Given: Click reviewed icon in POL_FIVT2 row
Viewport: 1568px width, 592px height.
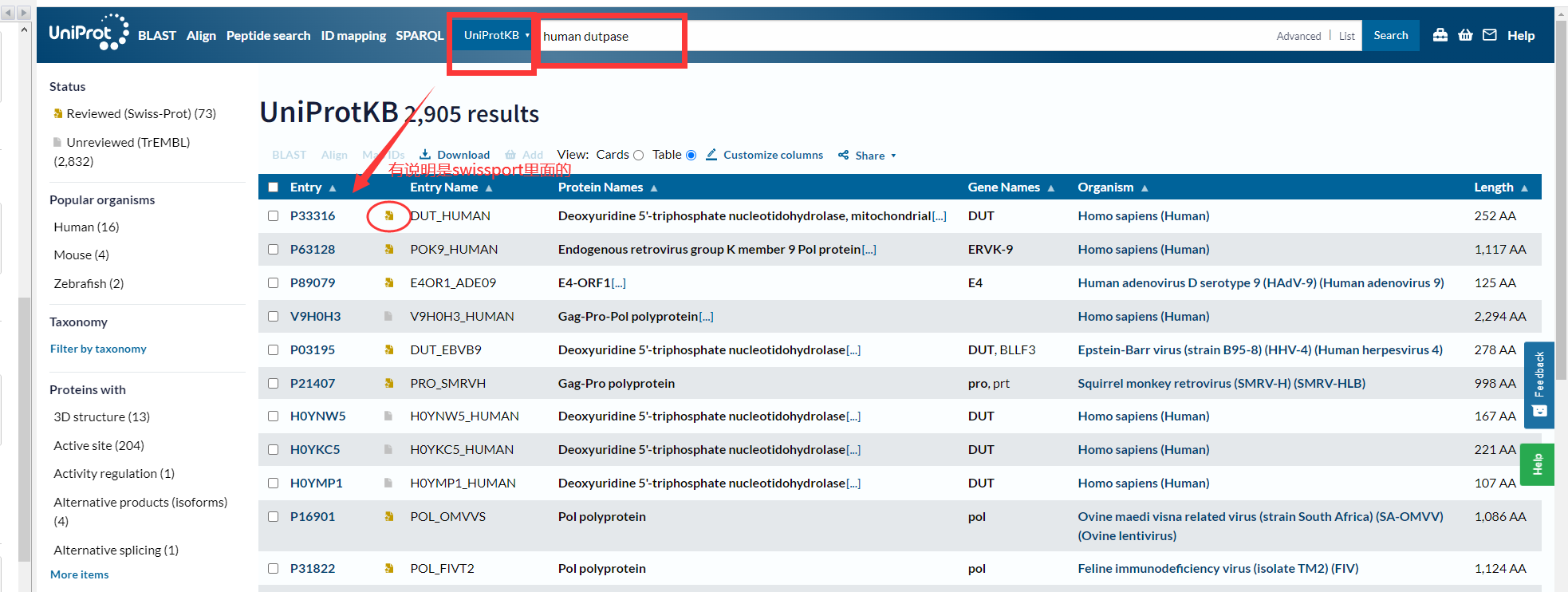Looking at the screenshot, I should [x=389, y=568].
